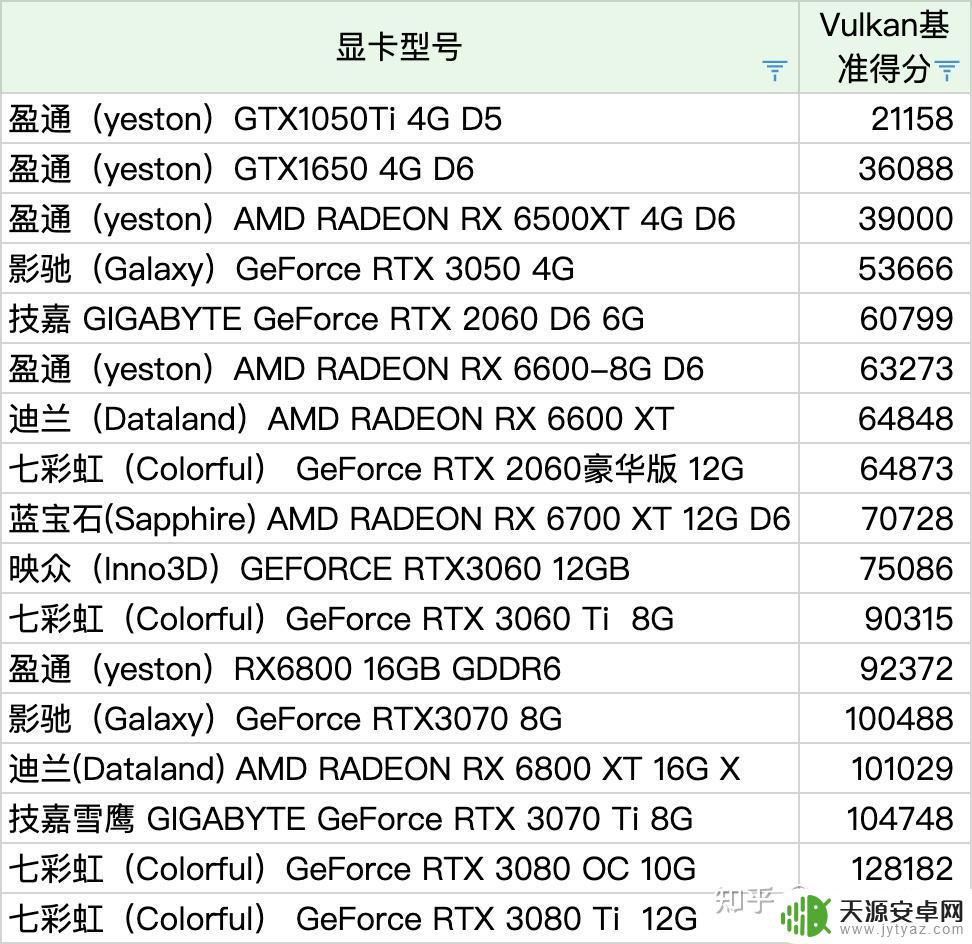Select score cell 101029
972x944 pixels.
click(885, 769)
